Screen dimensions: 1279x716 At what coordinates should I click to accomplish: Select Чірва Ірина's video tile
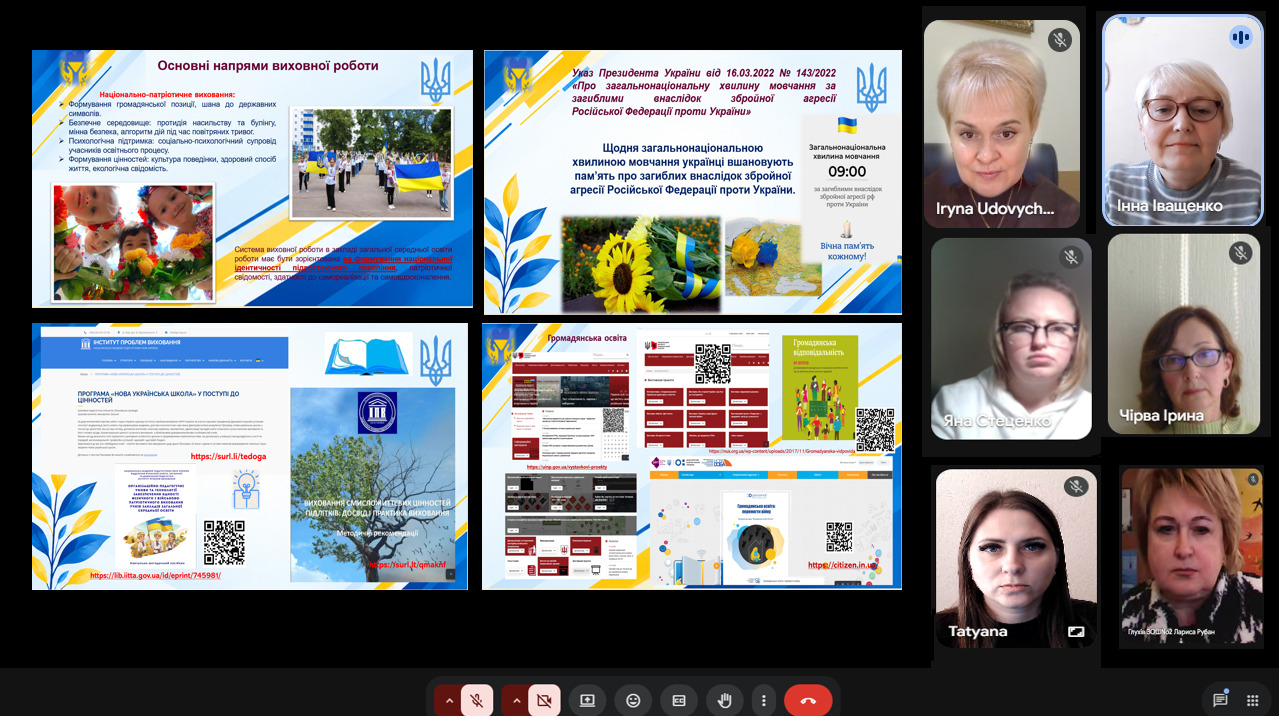pos(1184,334)
